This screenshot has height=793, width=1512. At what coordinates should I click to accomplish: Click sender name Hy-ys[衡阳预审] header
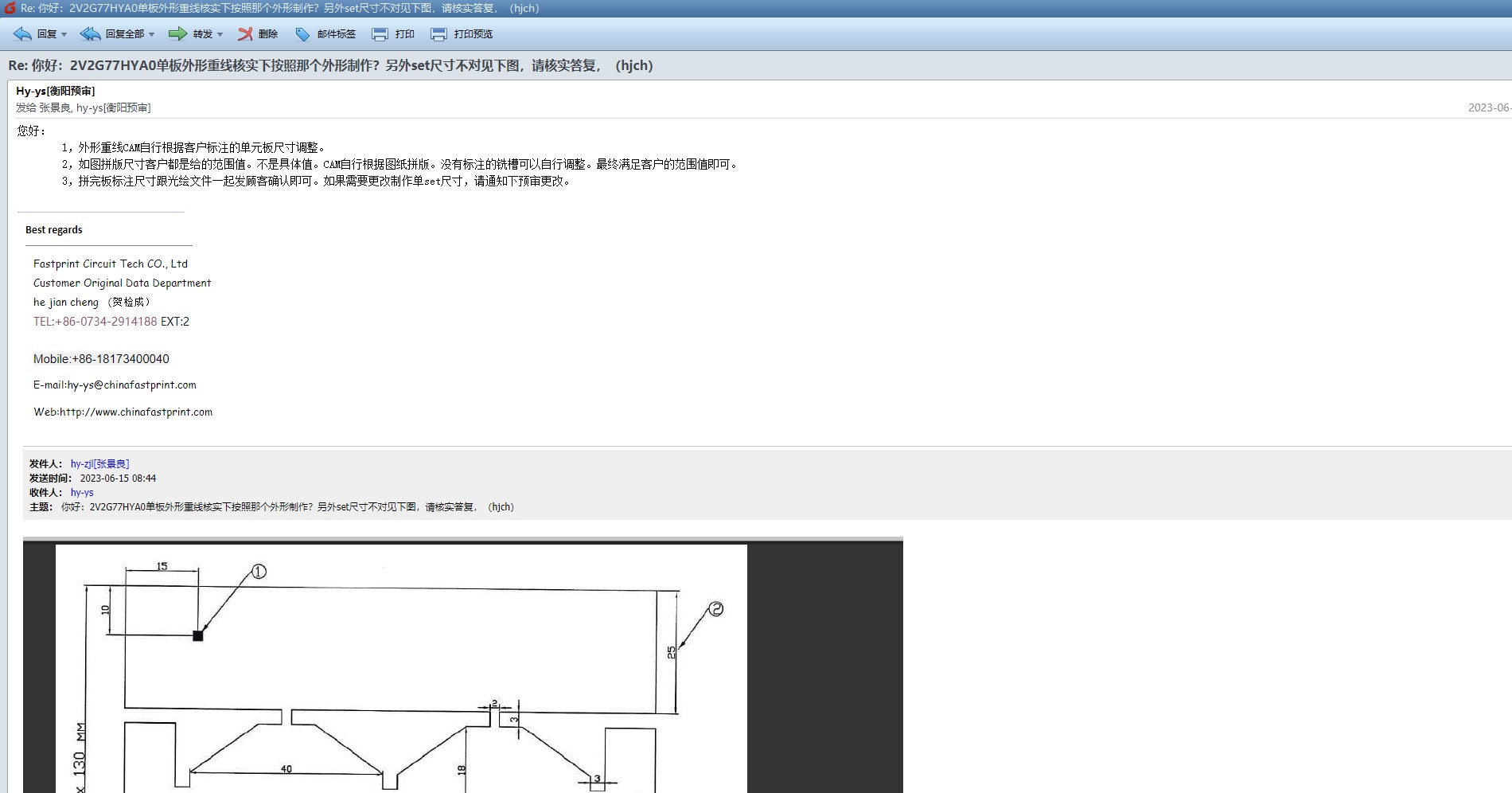coord(56,91)
